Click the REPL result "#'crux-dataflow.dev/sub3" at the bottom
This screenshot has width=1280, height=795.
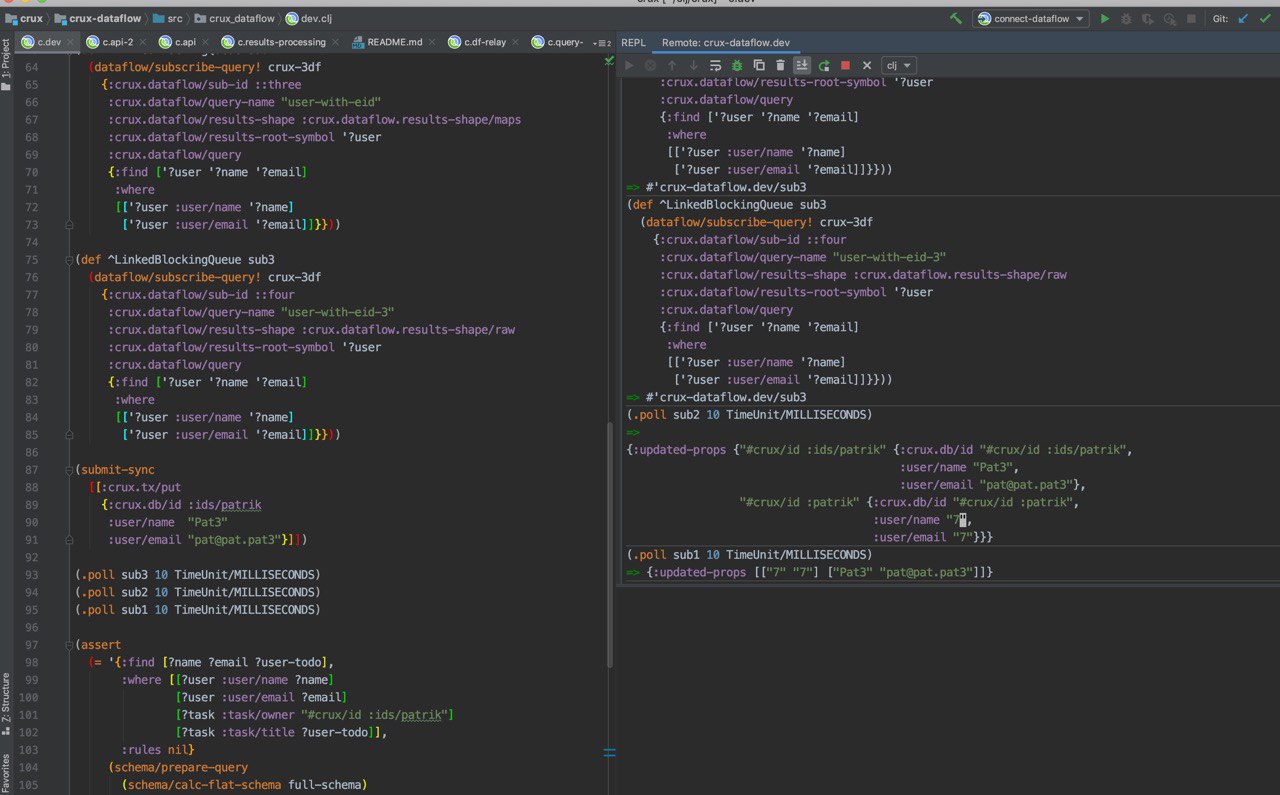coord(725,397)
